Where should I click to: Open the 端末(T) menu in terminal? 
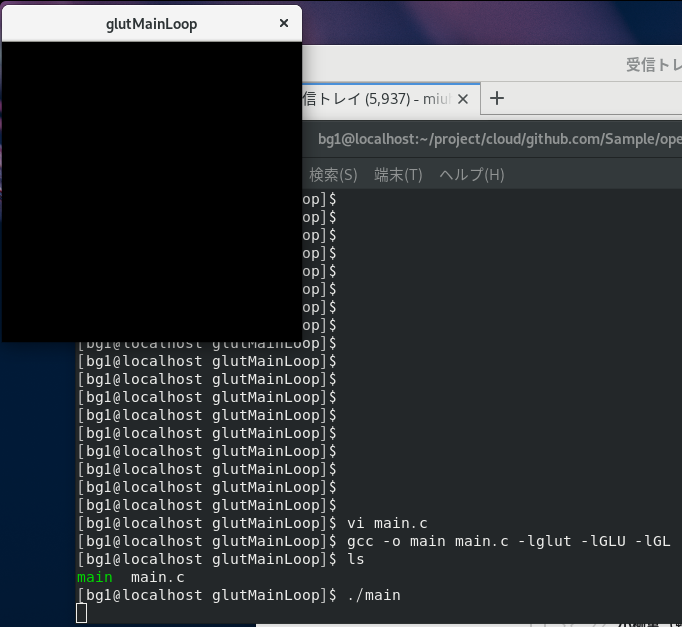[x=398, y=175]
